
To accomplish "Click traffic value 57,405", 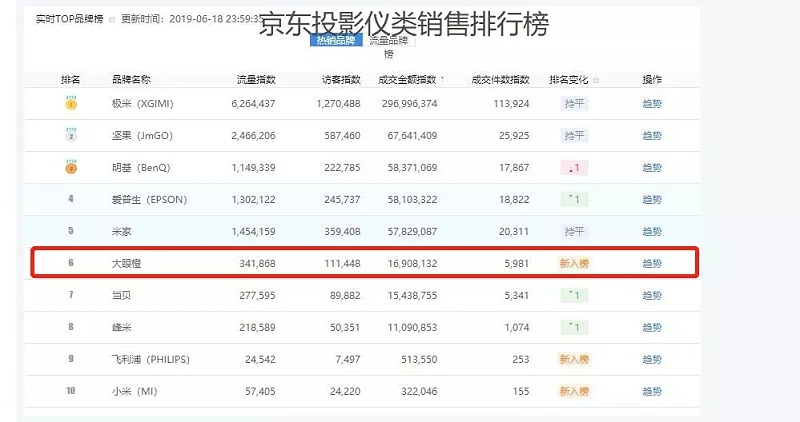I will 260,391.
